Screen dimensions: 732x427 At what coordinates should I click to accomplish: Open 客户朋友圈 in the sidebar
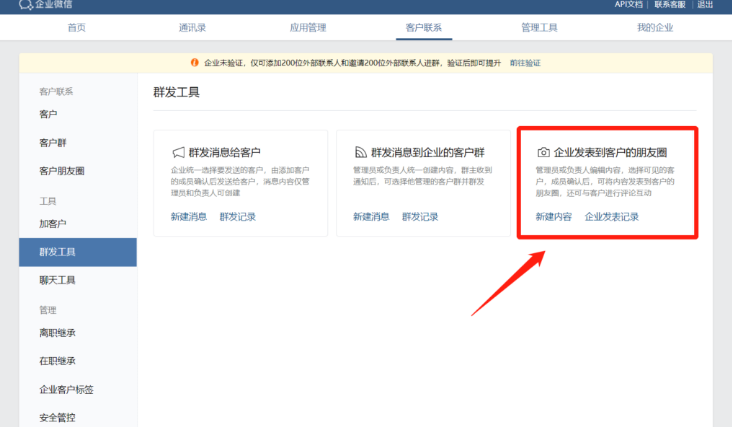point(62,171)
